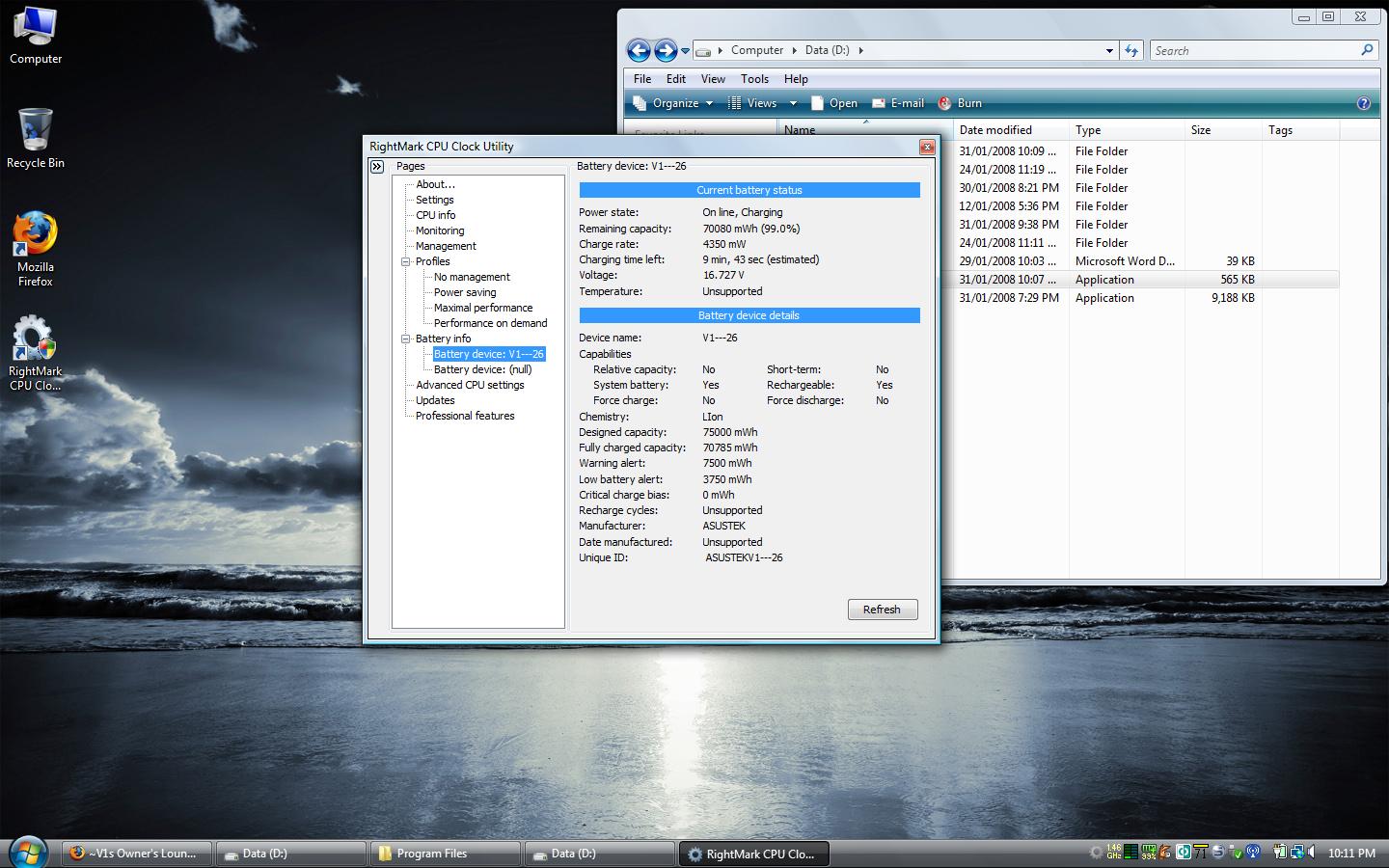Screen dimensions: 1389x868
Task: Click the 10:11 PM taskbar clock
Action: tap(1351, 854)
